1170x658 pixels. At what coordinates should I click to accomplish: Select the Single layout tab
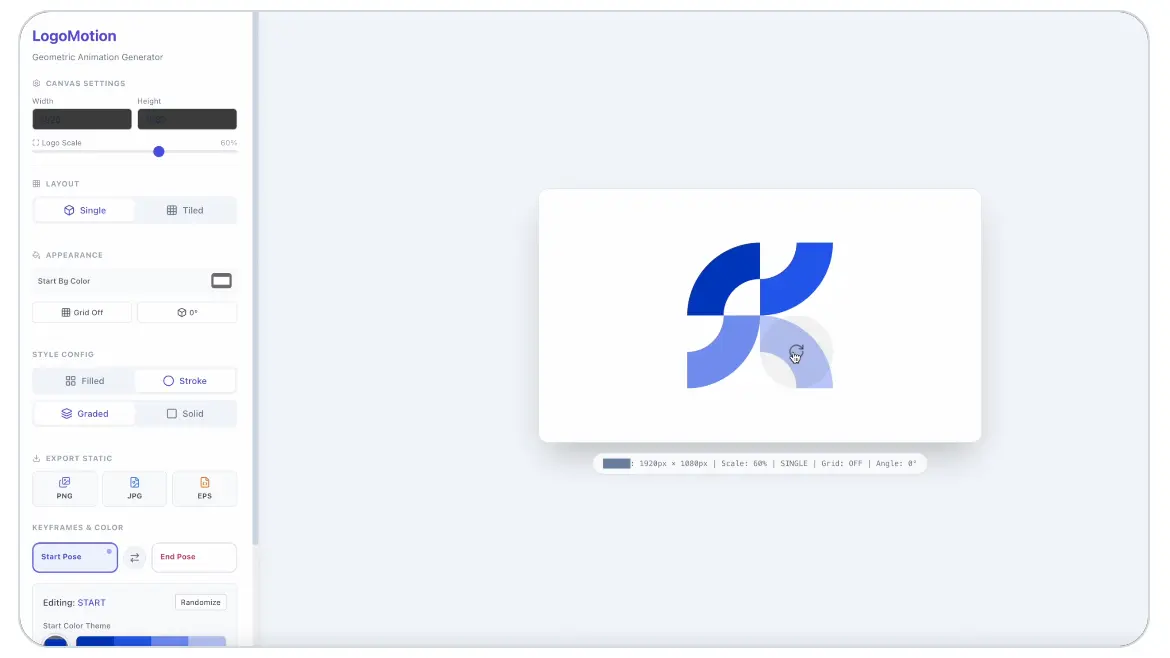point(84,210)
